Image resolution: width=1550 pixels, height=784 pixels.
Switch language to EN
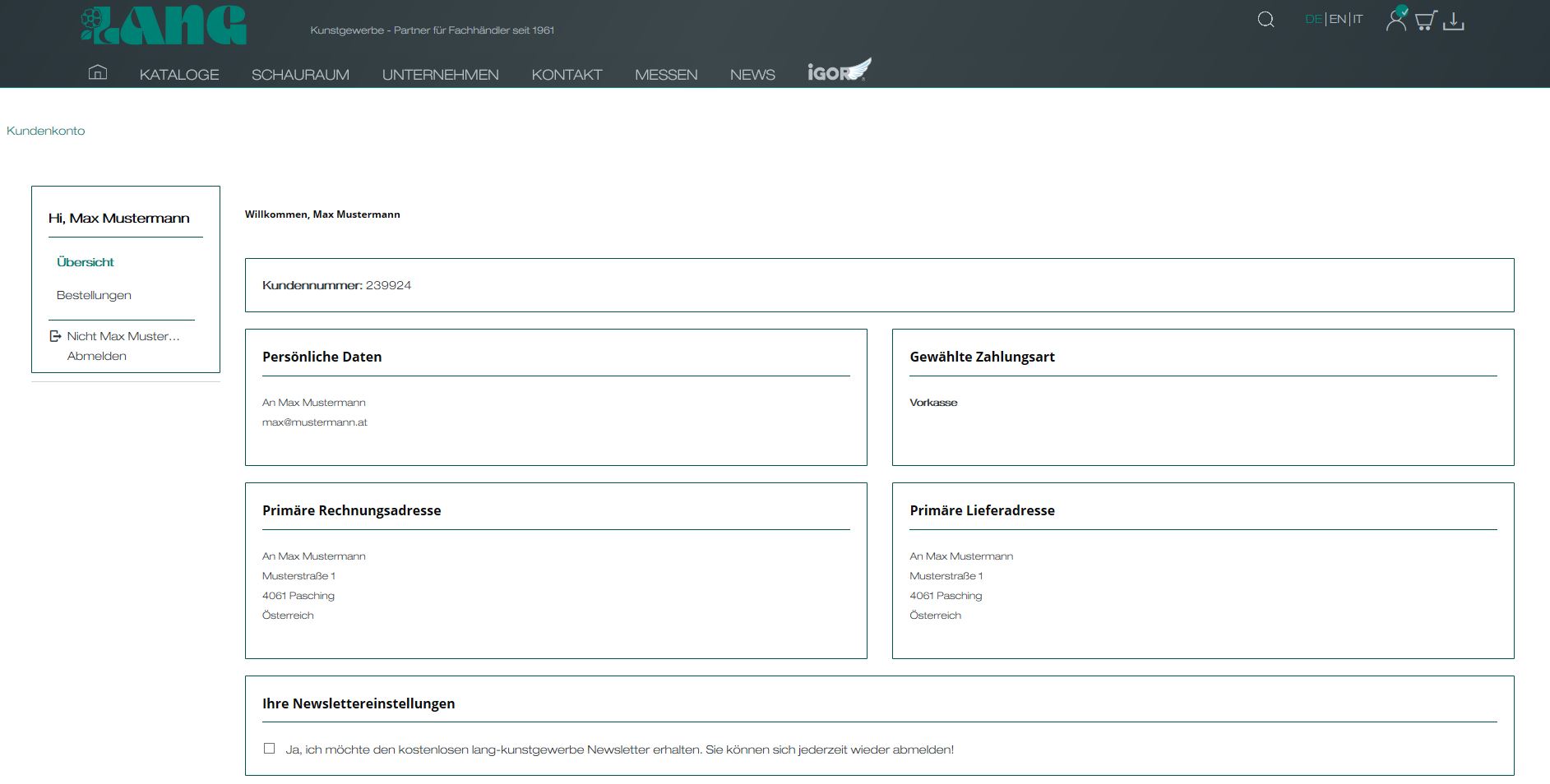tap(1338, 19)
